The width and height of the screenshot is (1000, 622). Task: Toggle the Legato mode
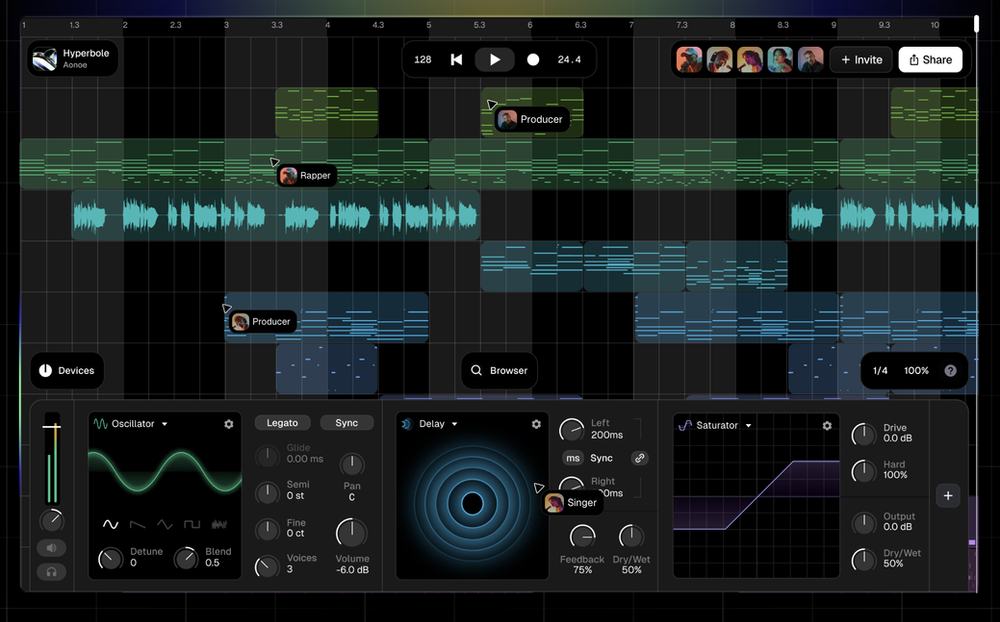click(x=283, y=423)
